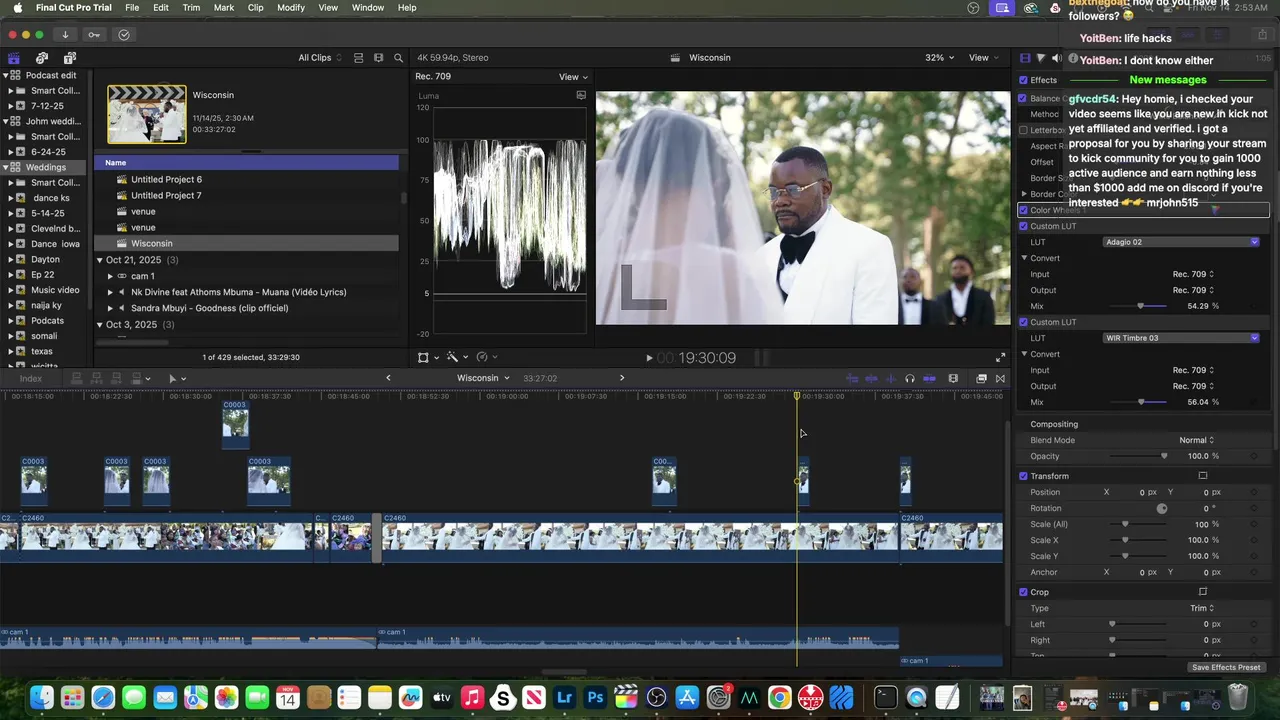
Task: Open the All Clips filter dropdown
Action: pos(320,58)
